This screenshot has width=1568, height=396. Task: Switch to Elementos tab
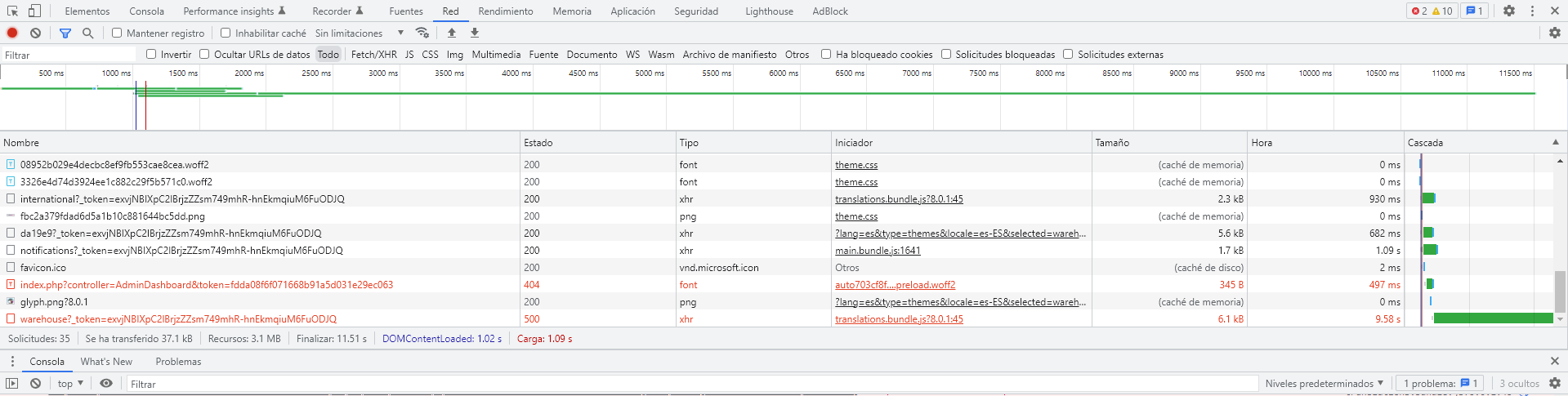point(87,11)
